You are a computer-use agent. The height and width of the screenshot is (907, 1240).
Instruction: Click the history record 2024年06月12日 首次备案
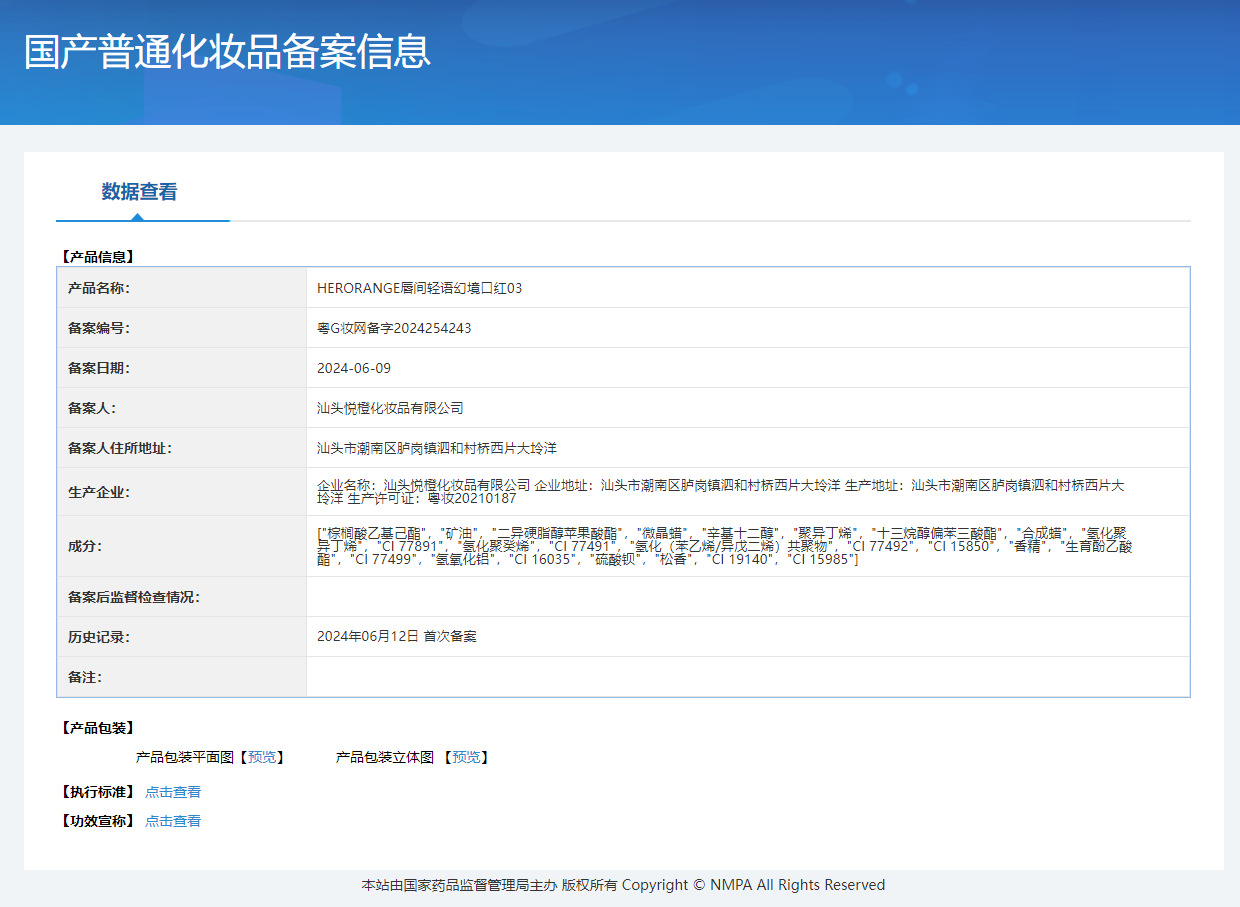(397, 636)
